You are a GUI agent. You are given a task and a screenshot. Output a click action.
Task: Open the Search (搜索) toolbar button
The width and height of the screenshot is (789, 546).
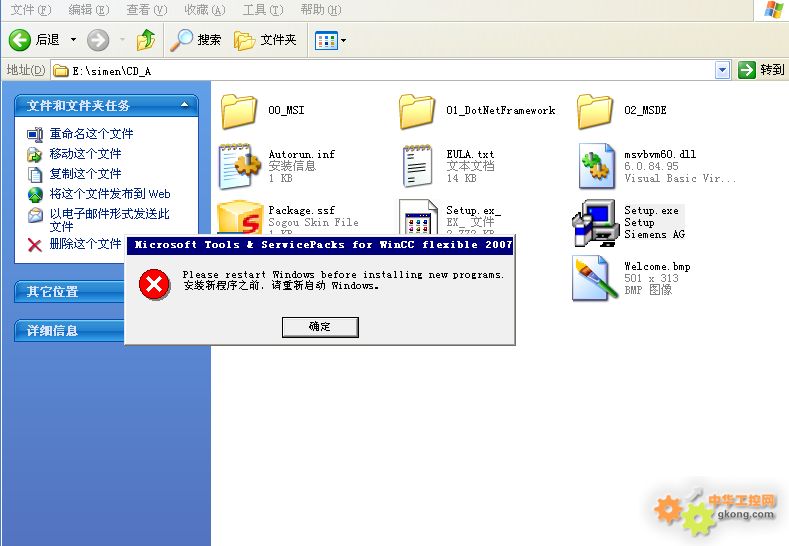click(195, 40)
